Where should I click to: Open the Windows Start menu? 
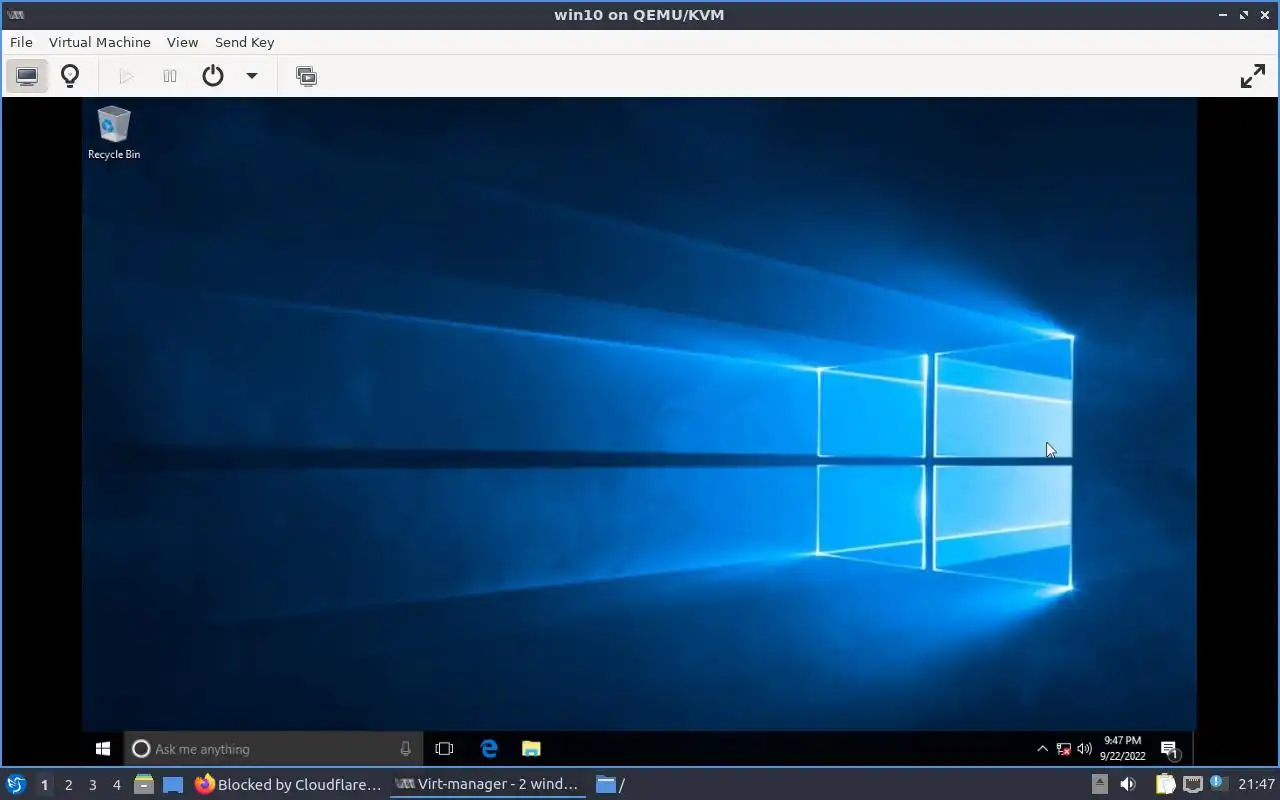pos(102,748)
